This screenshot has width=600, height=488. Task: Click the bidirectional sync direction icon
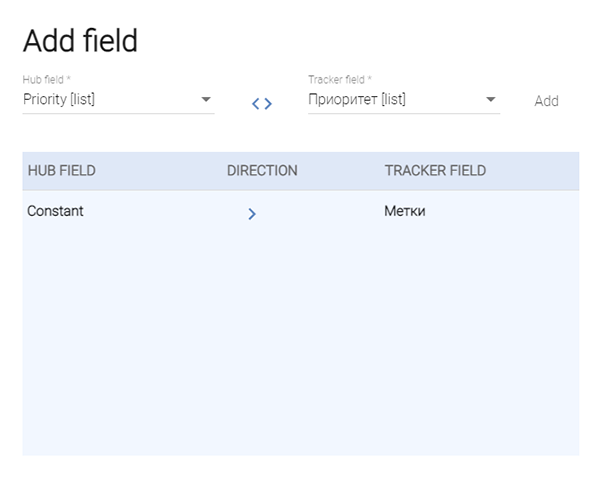point(262,103)
